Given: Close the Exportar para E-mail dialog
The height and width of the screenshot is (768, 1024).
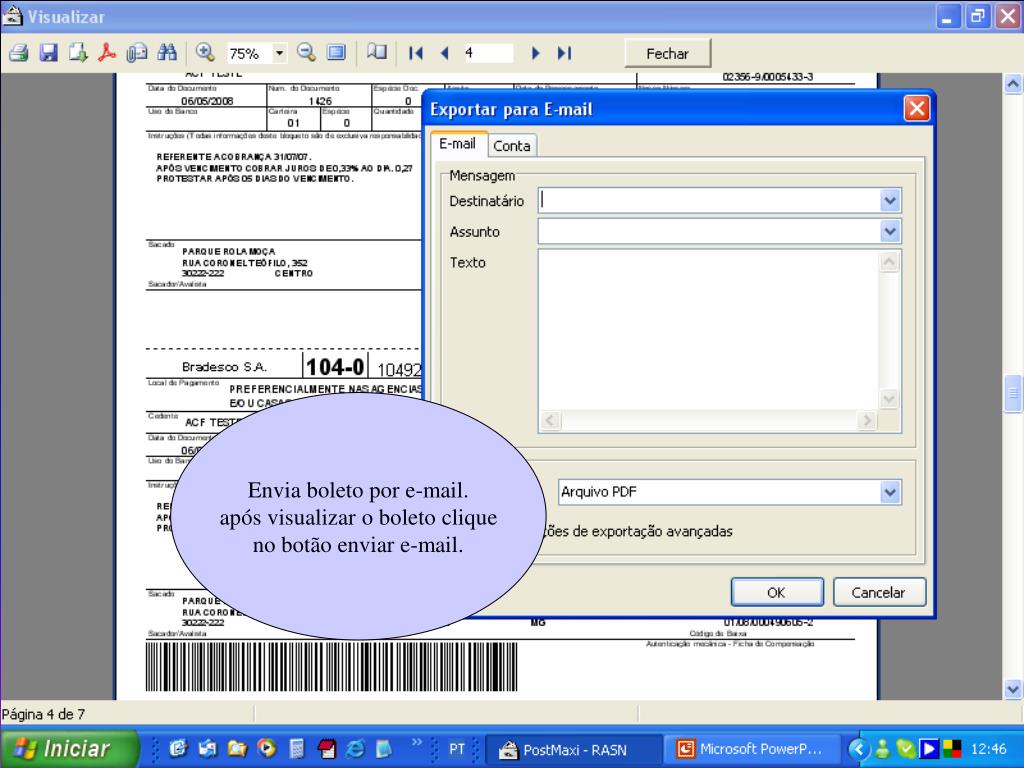Looking at the screenshot, I should pyautogui.click(x=916, y=108).
